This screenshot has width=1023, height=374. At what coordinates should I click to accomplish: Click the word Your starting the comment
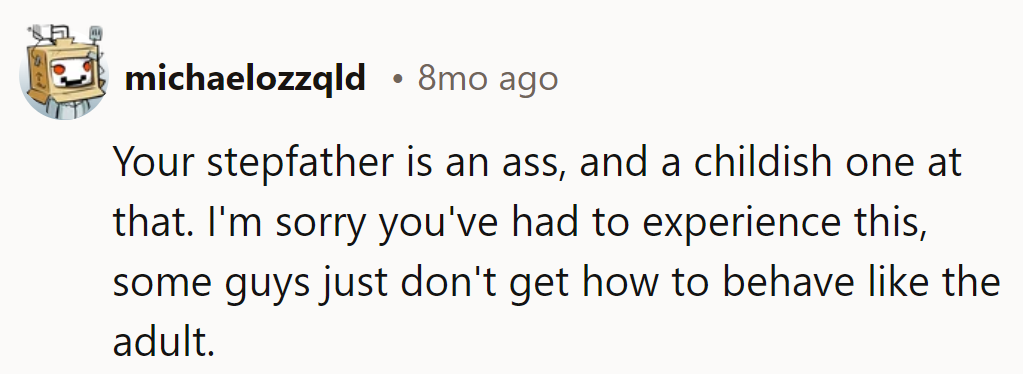pyautogui.click(x=154, y=162)
